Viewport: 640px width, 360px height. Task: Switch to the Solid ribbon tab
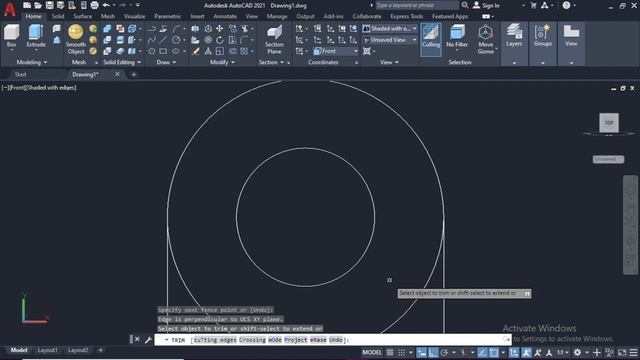click(58, 16)
